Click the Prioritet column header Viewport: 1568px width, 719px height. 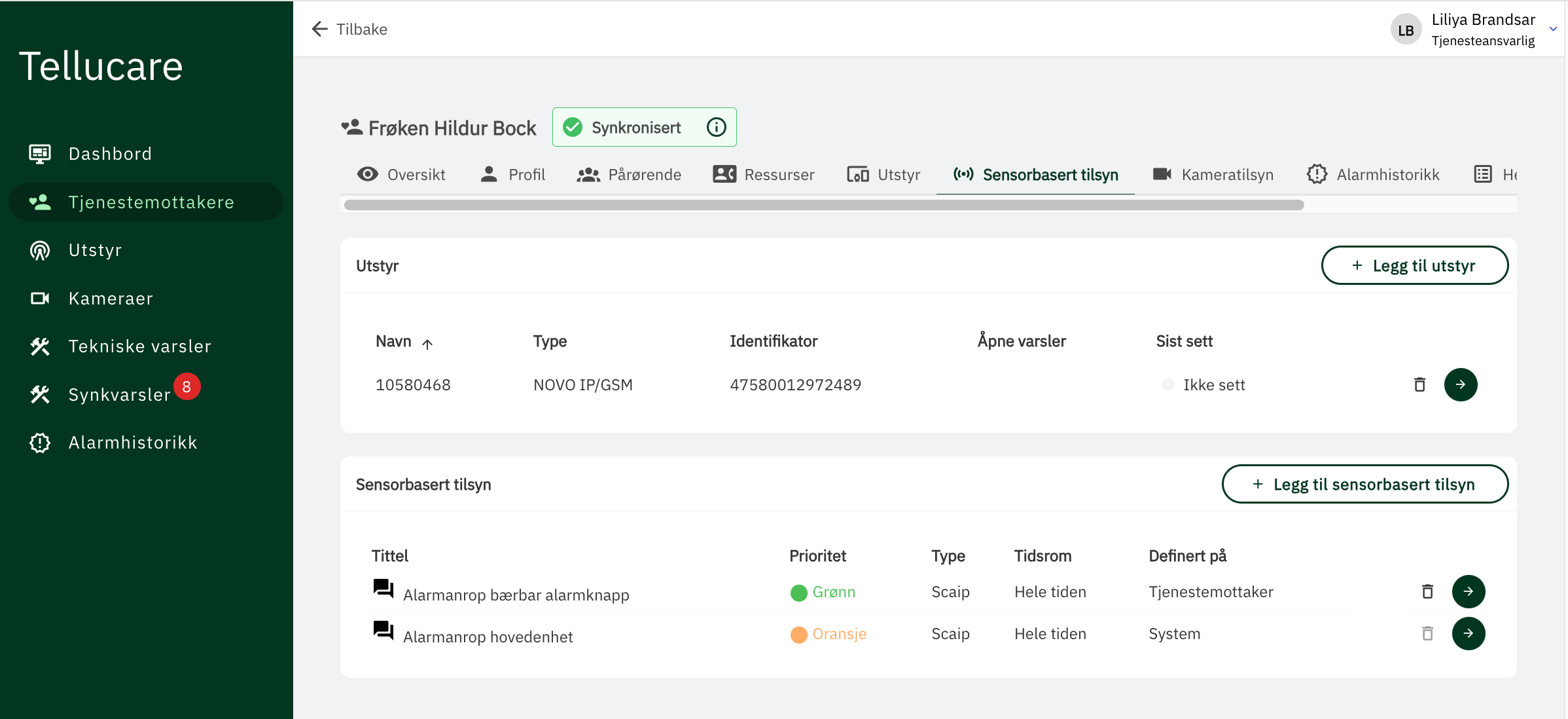click(x=817, y=556)
